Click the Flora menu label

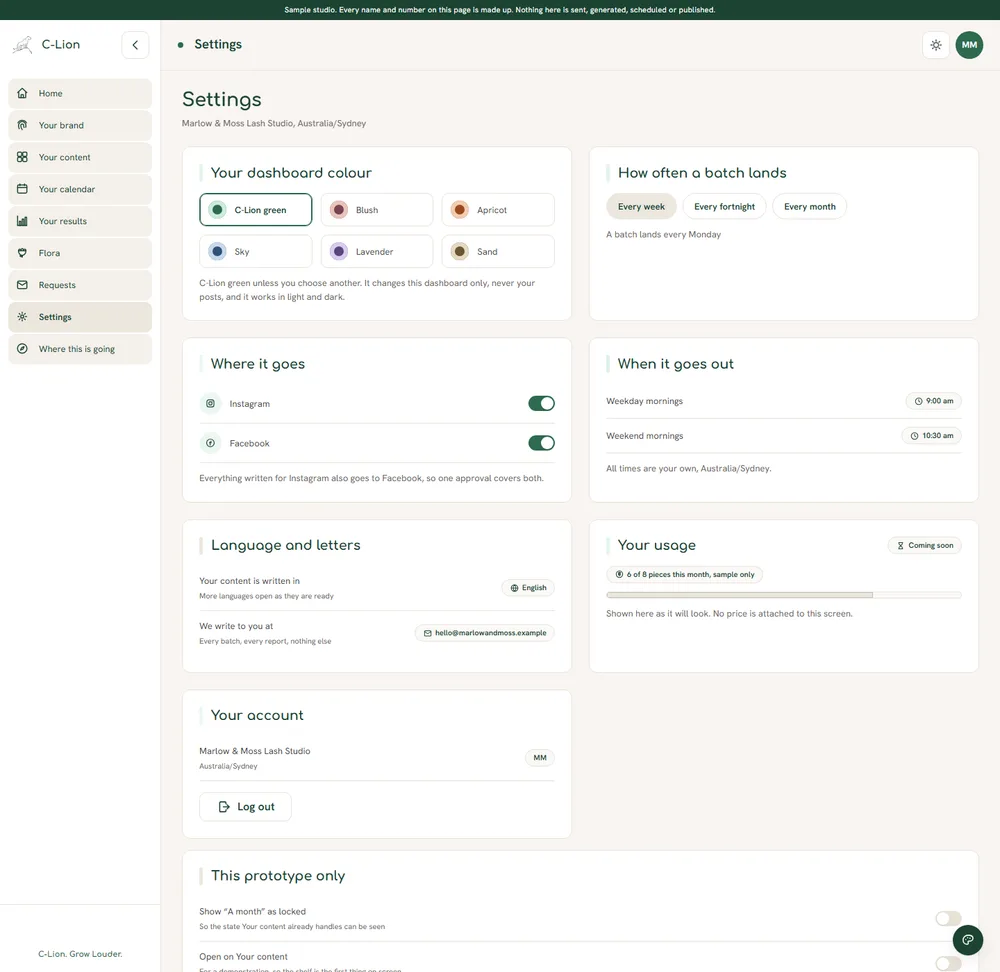pos(49,253)
